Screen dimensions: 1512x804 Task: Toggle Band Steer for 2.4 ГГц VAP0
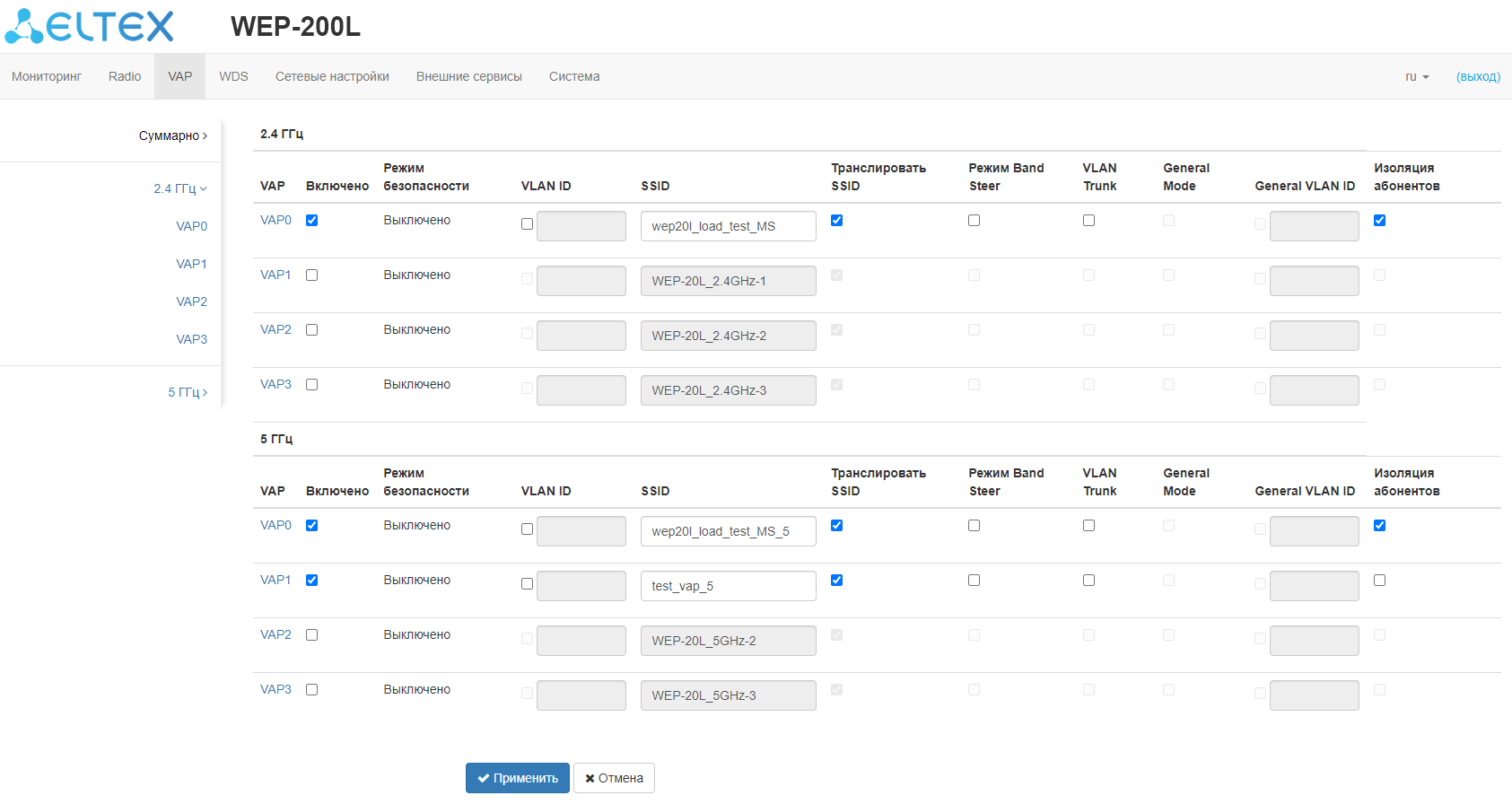(x=974, y=221)
